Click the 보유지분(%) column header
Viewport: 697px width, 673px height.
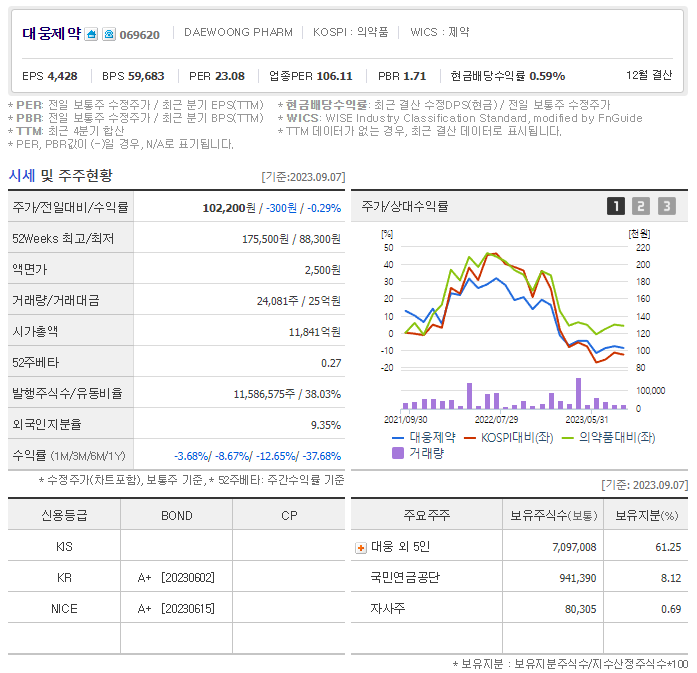[x=646, y=515]
